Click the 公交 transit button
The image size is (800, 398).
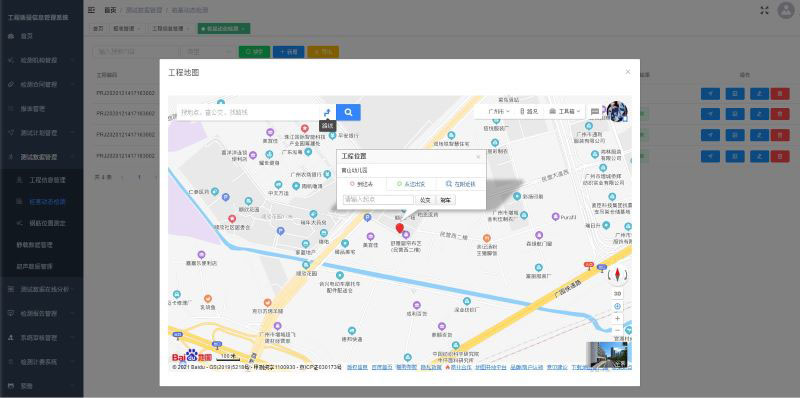pyautogui.click(x=425, y=200)
